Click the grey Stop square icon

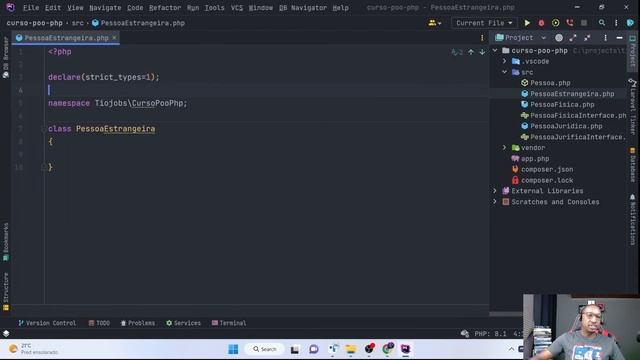click(584, 23)
